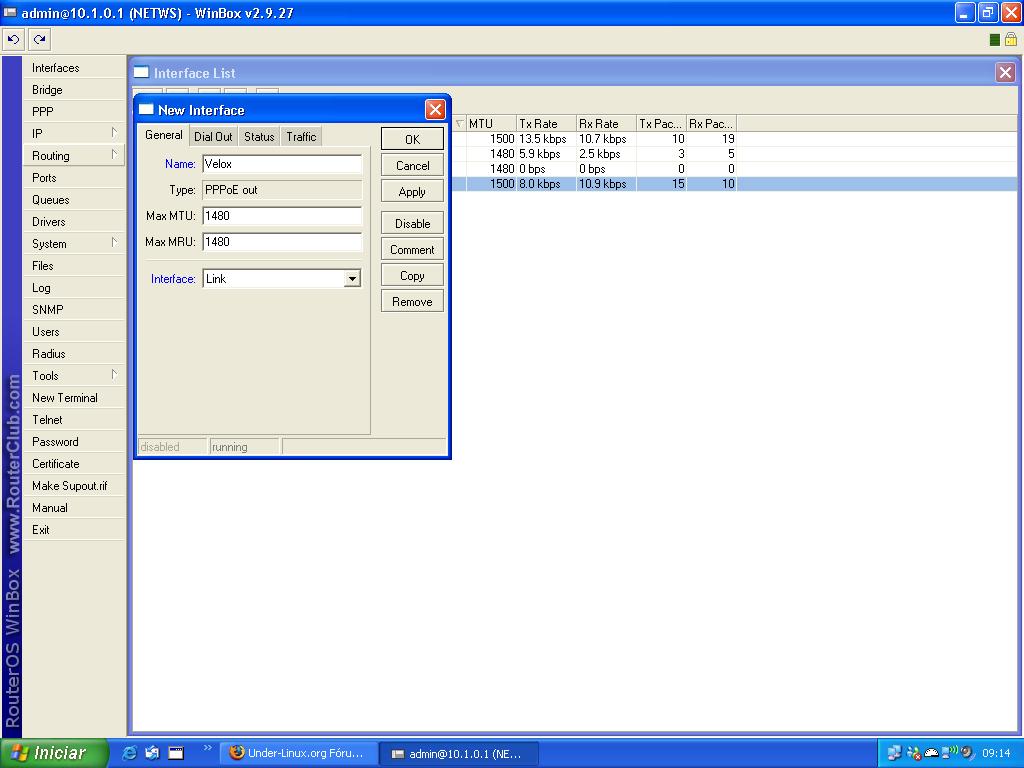
Task: Open the Certificate menu item
Action: (74, 464)
